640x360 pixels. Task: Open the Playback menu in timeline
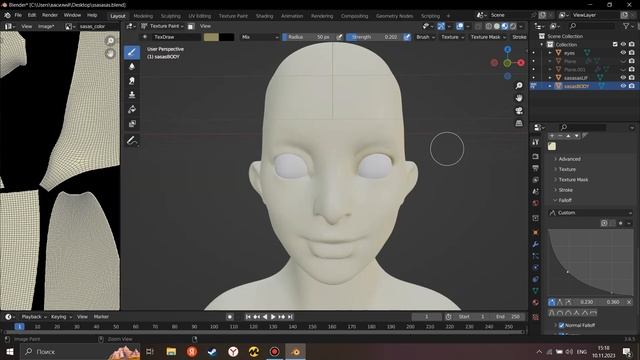pos(33,317)
